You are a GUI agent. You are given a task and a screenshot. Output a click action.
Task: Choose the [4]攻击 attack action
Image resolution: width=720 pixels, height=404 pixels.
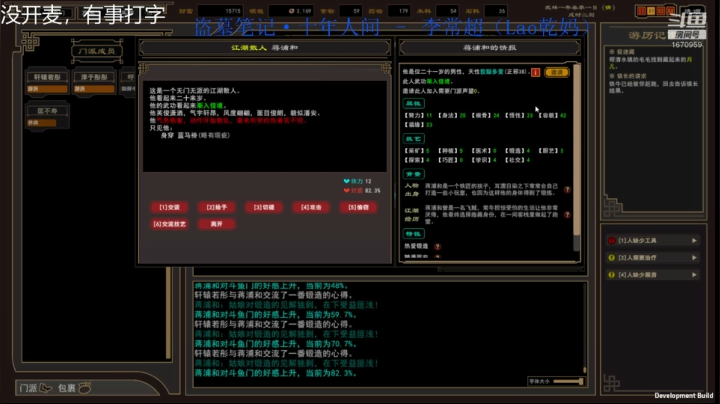tap(311, 208)
